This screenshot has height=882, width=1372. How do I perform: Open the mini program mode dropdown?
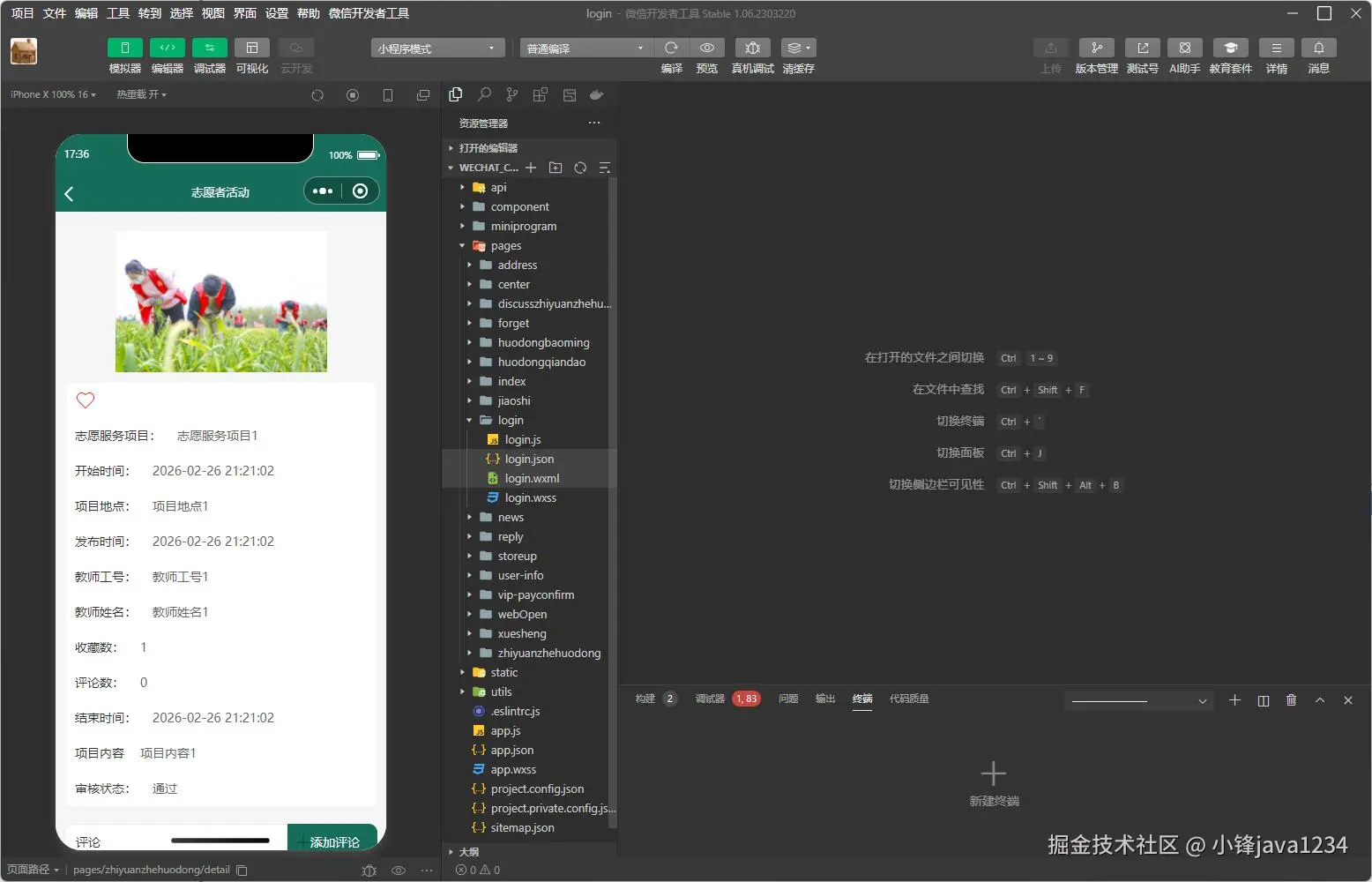[x=437, y=49]
